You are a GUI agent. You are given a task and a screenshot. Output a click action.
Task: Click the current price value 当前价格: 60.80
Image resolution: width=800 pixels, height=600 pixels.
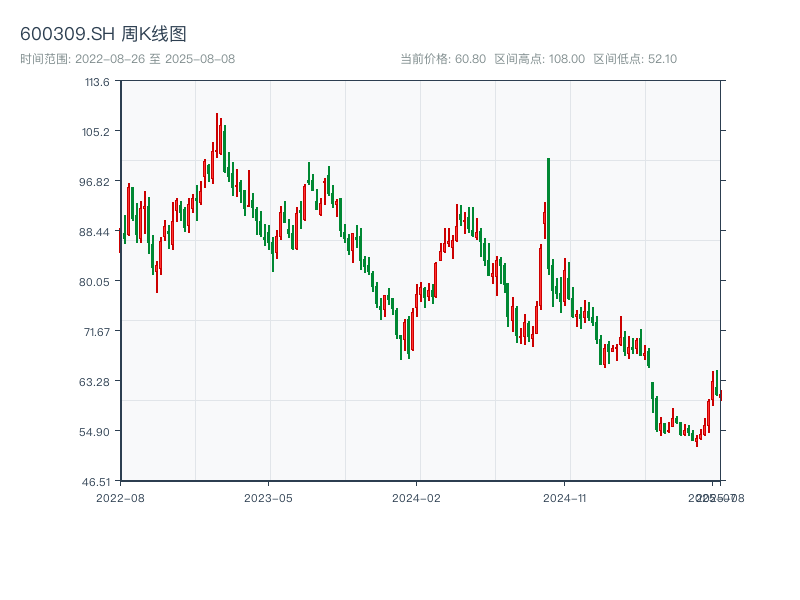443,59
